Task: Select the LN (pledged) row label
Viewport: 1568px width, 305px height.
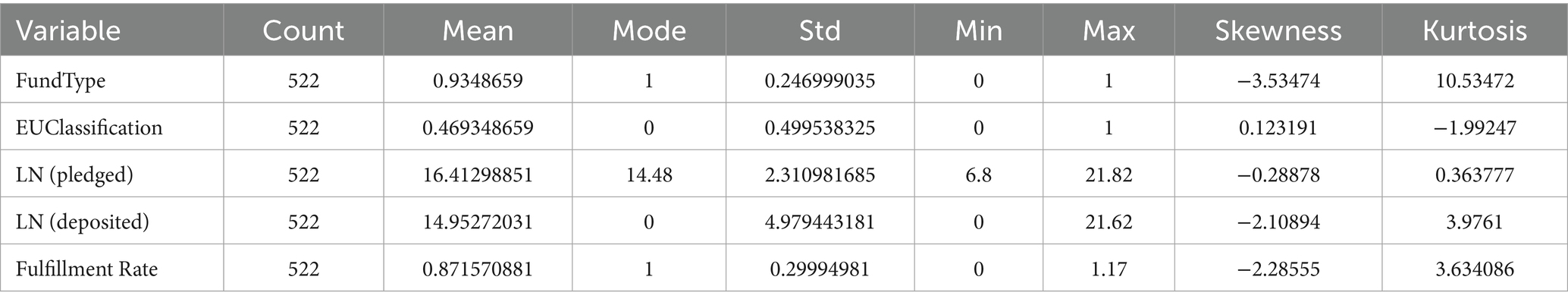Action: [74, 175]
